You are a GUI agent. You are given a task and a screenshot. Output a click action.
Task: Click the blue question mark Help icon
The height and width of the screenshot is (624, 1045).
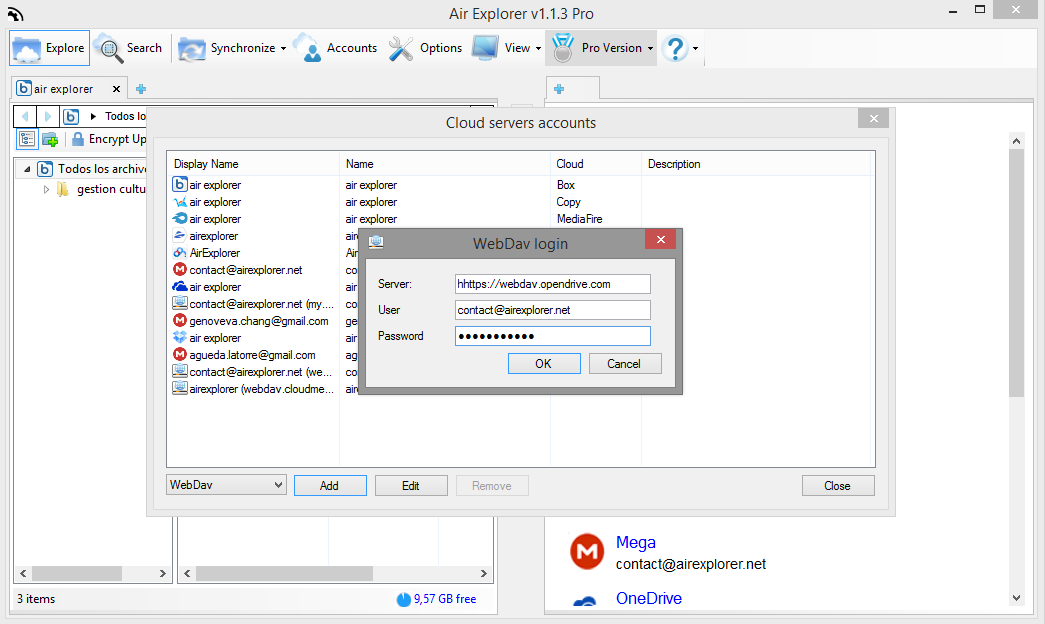pos(675,49)
